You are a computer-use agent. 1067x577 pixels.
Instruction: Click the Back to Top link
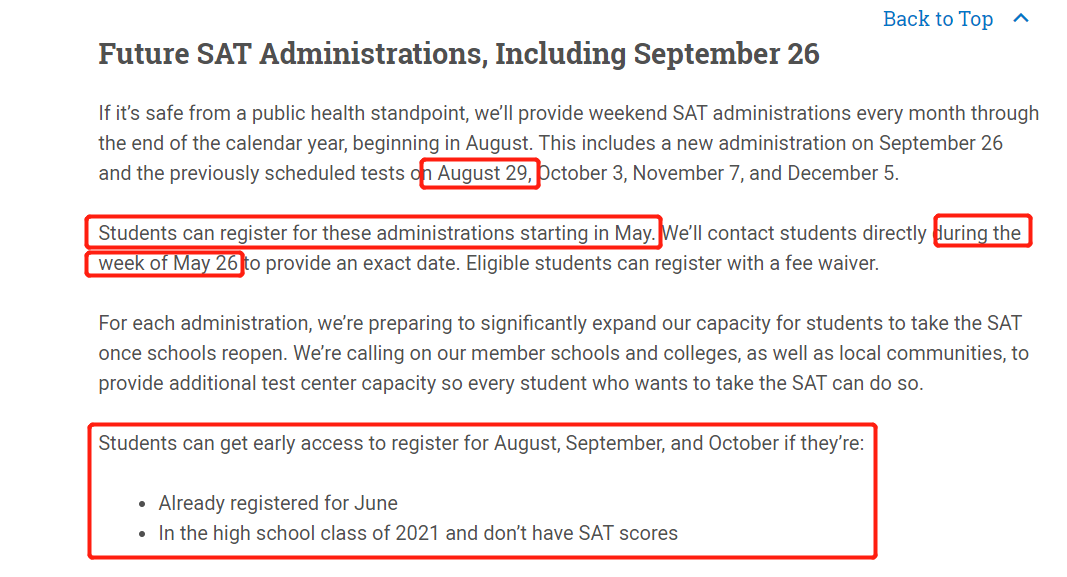tap(938, 19)
